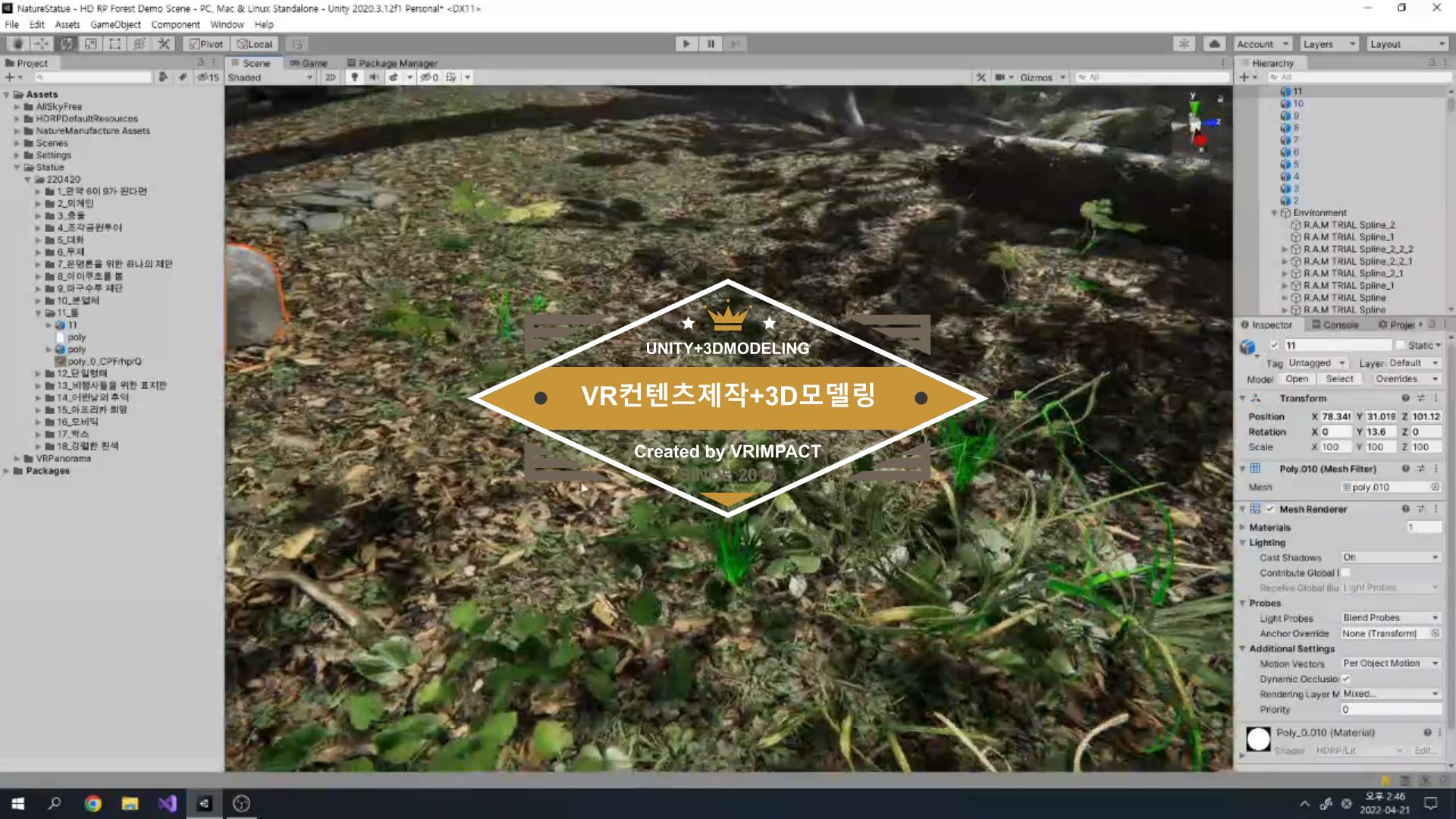Toggle Pivot/Center handle position
This screenshot has height=819, width=1456.
[206, 44]
